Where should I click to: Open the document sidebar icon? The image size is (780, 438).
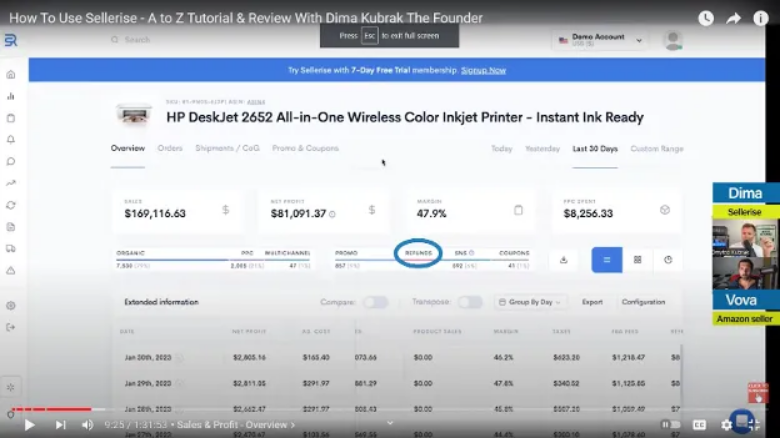click(11, 227)
